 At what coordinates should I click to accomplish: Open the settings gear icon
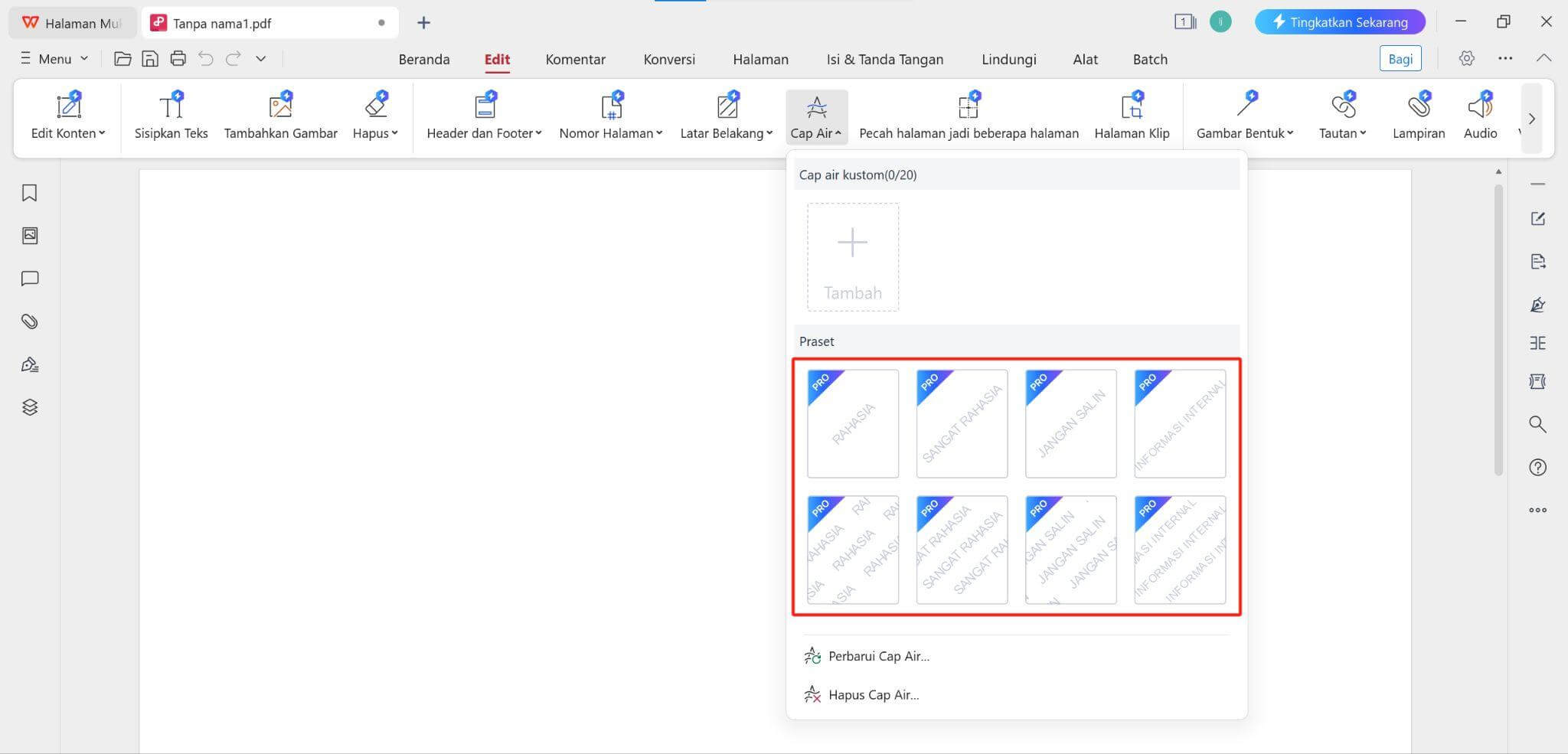[x=1467, y=58]
